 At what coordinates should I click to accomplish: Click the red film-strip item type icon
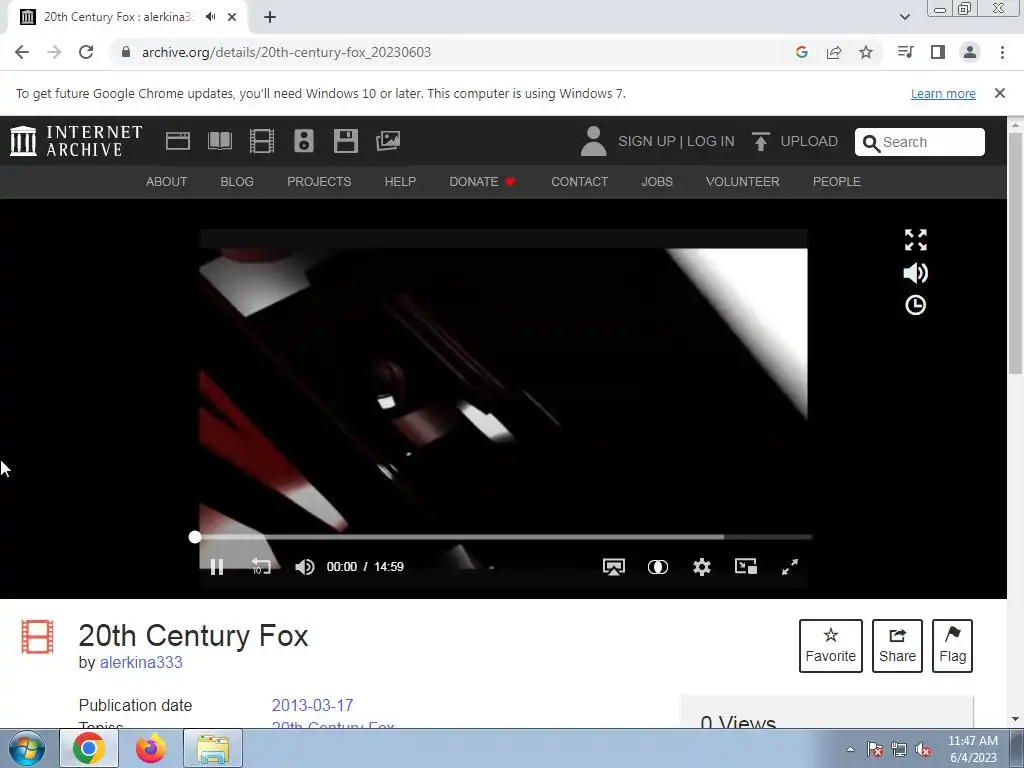37,637
